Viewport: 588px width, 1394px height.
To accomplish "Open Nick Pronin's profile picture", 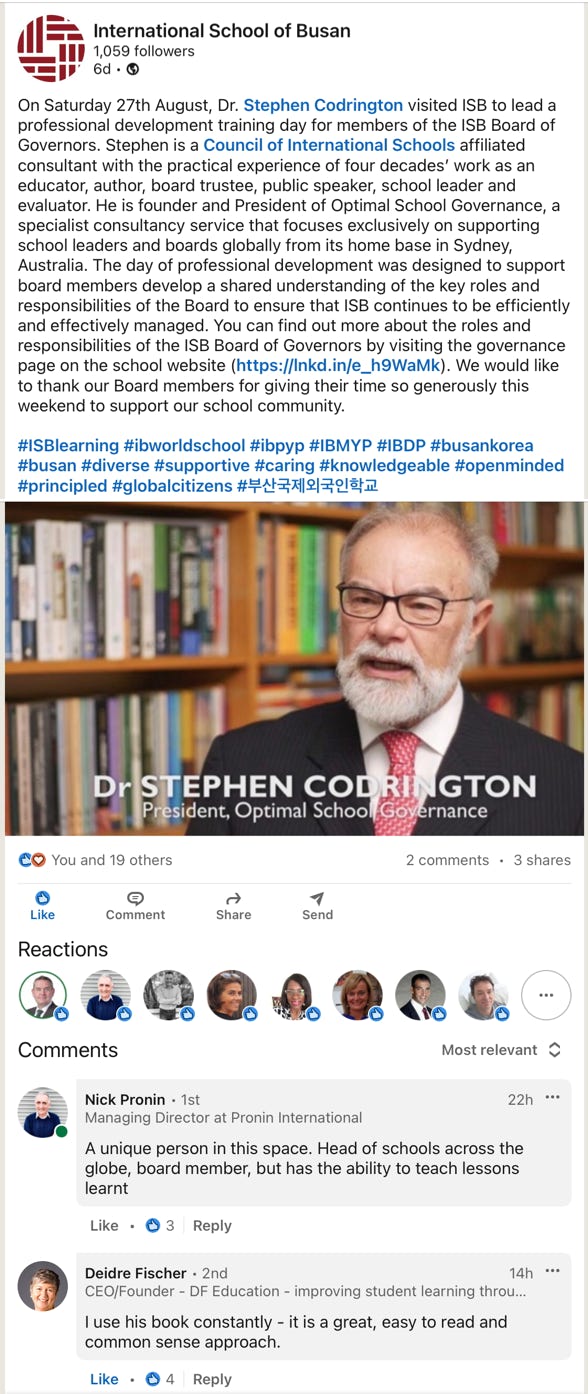I will [43, 1112].
